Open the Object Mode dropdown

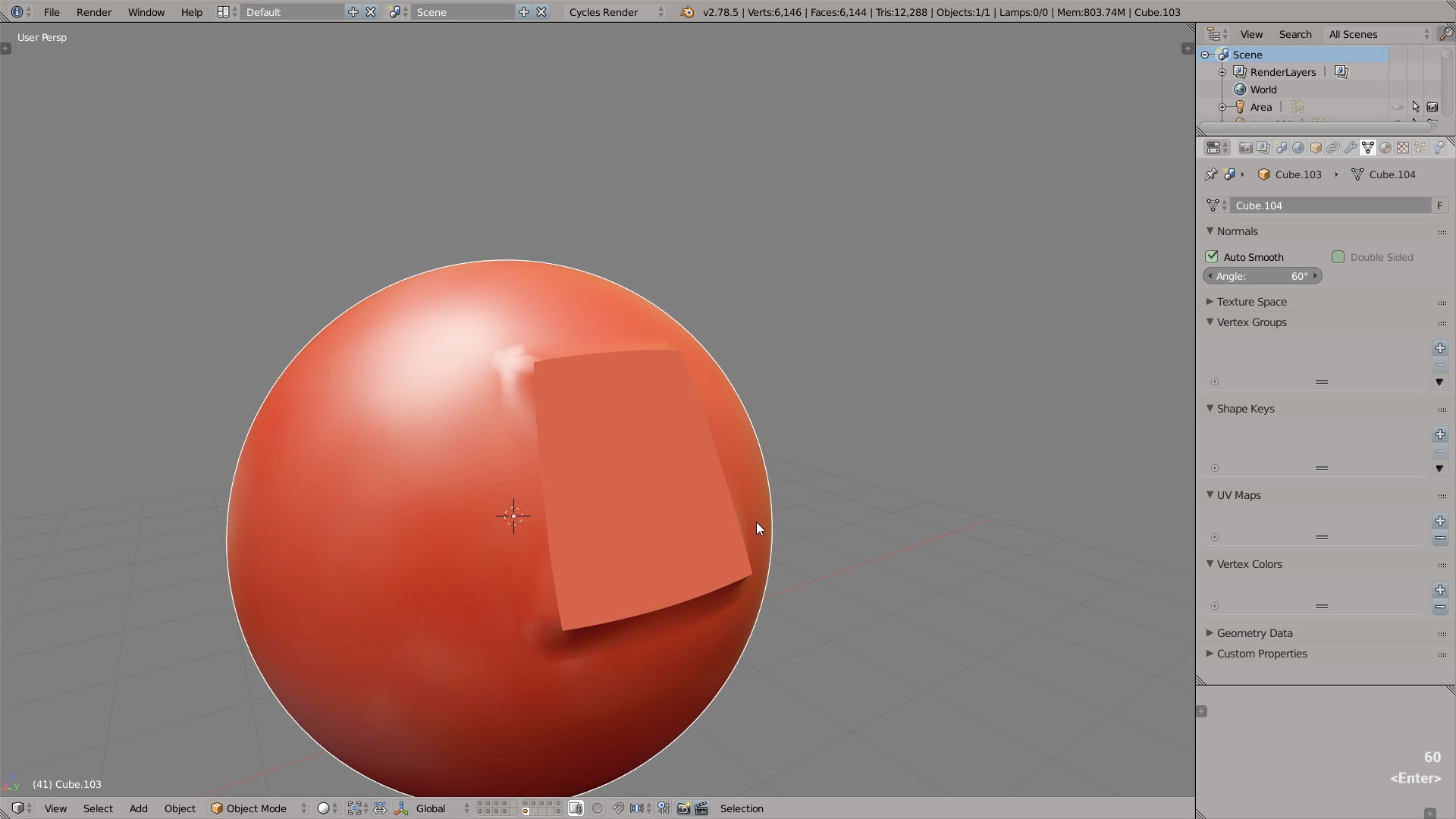pos(258,808)
